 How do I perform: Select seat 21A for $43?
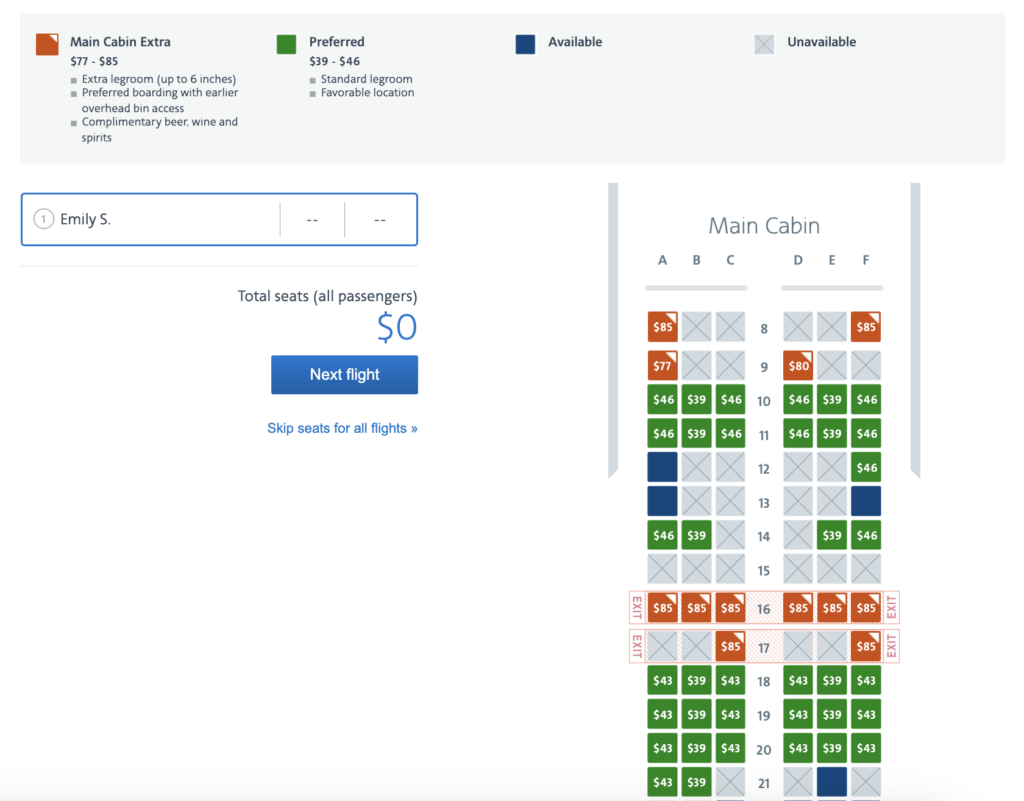point(662,782)
